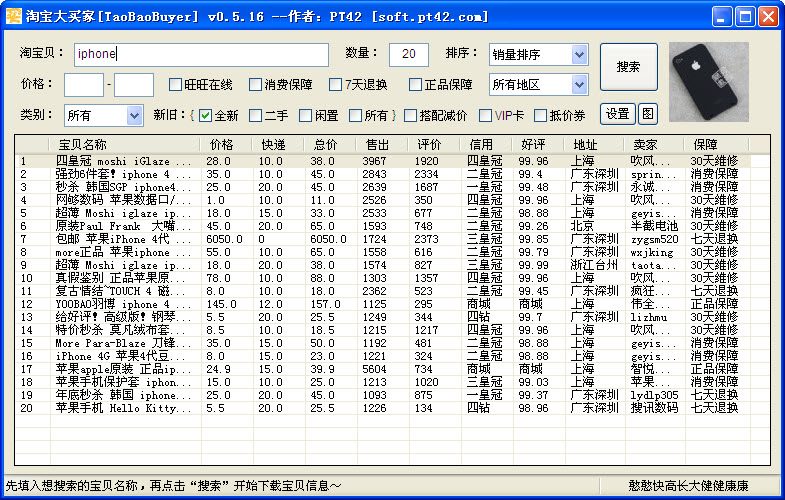785x500 pixels.
Task: Sort by 快递 column header
Action: click(279, 145)
